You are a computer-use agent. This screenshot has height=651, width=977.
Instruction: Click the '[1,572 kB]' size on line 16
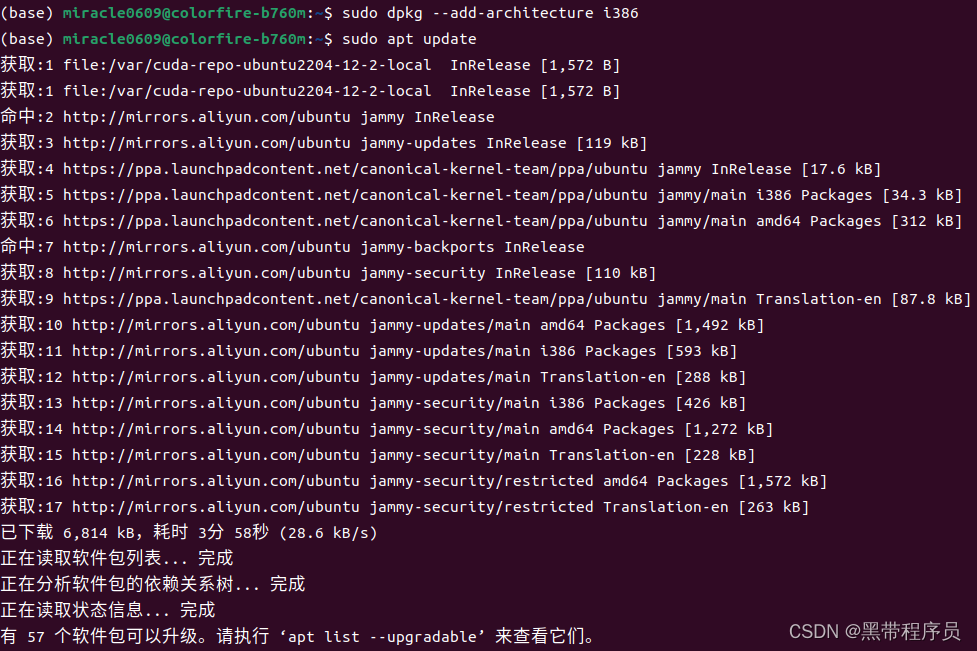(x=783, y=482)
